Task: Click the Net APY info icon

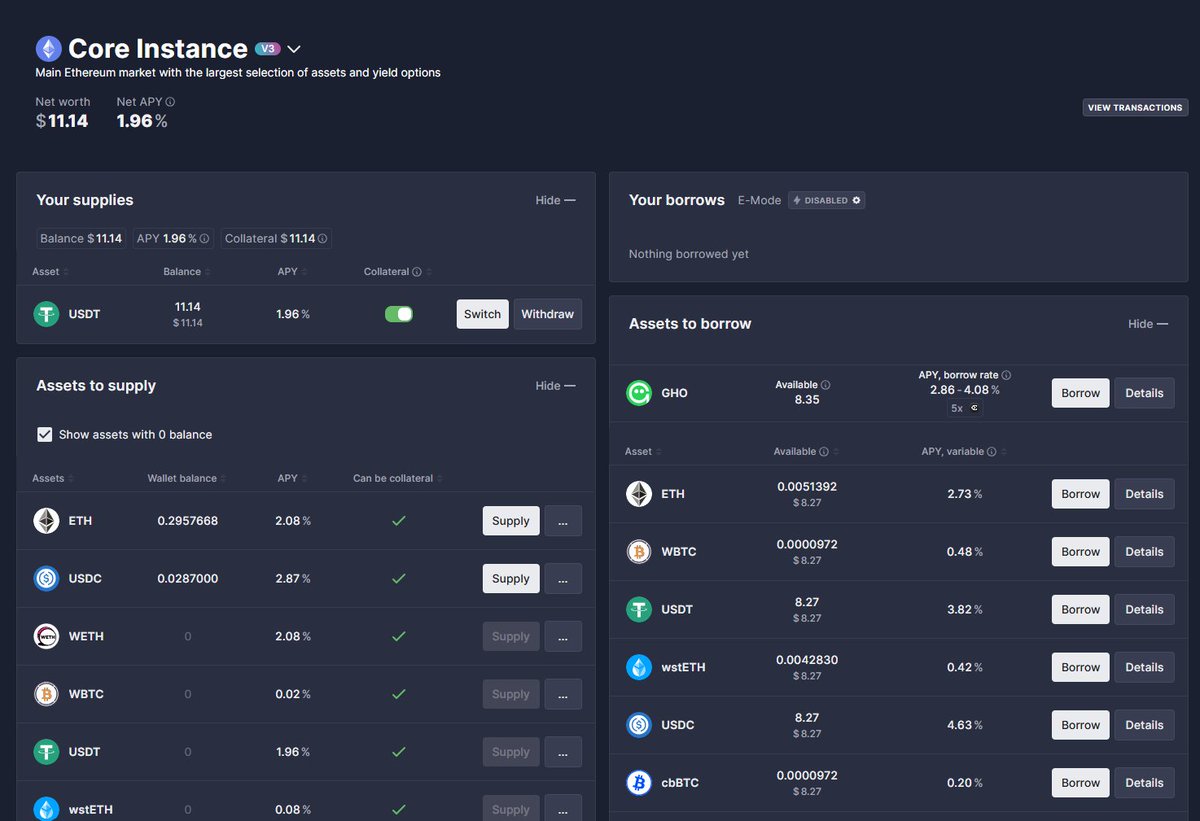Action: (x=170, y=102)
